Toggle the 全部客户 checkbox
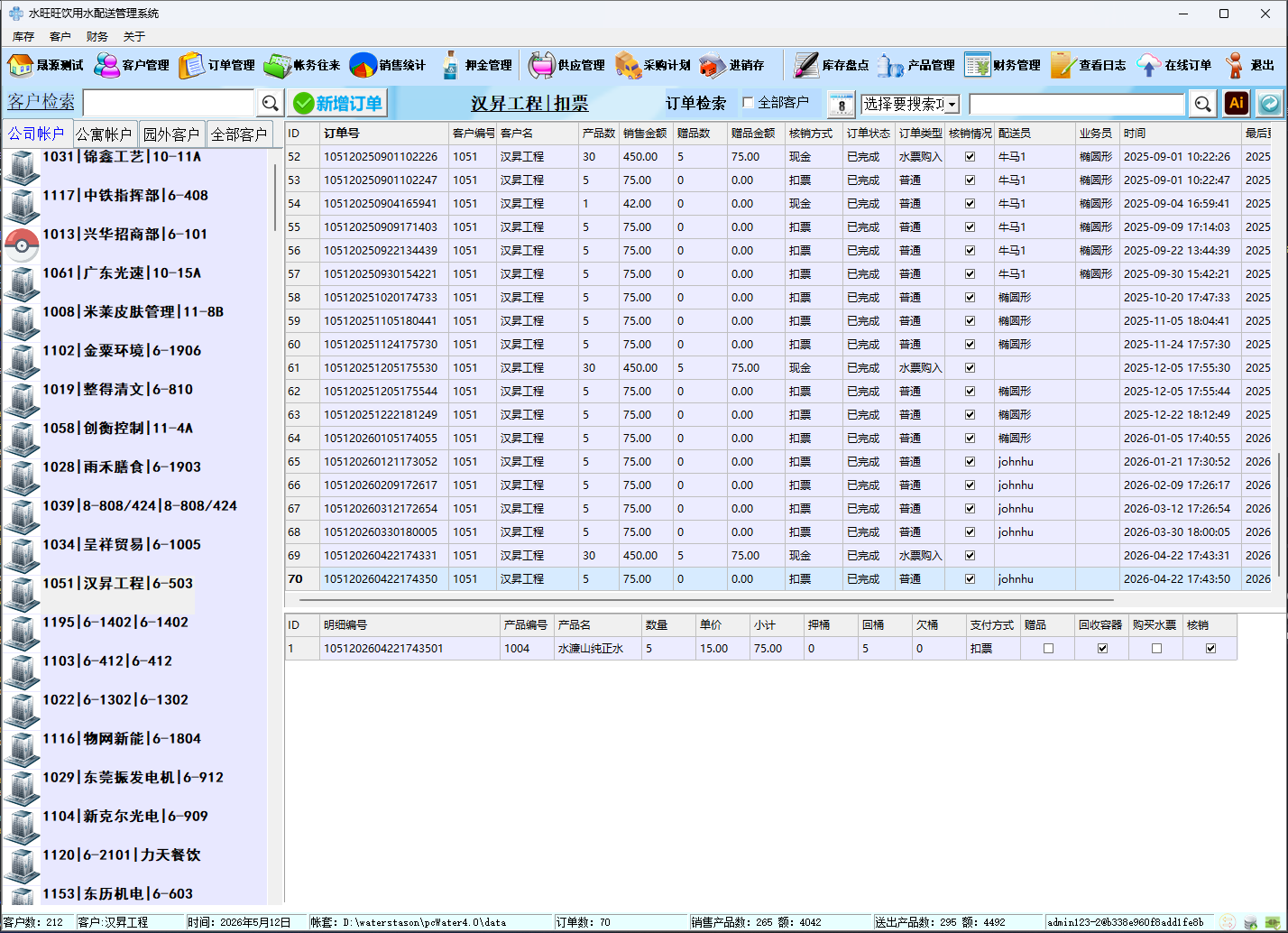The image size is (1288, 933). click(748, 102)
